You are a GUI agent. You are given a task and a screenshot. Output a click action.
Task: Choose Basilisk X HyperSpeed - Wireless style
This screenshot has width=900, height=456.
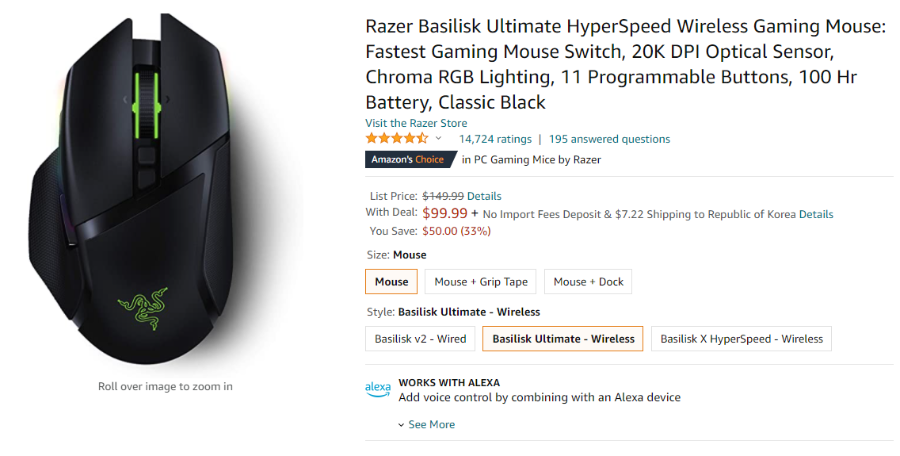point(742,339)
